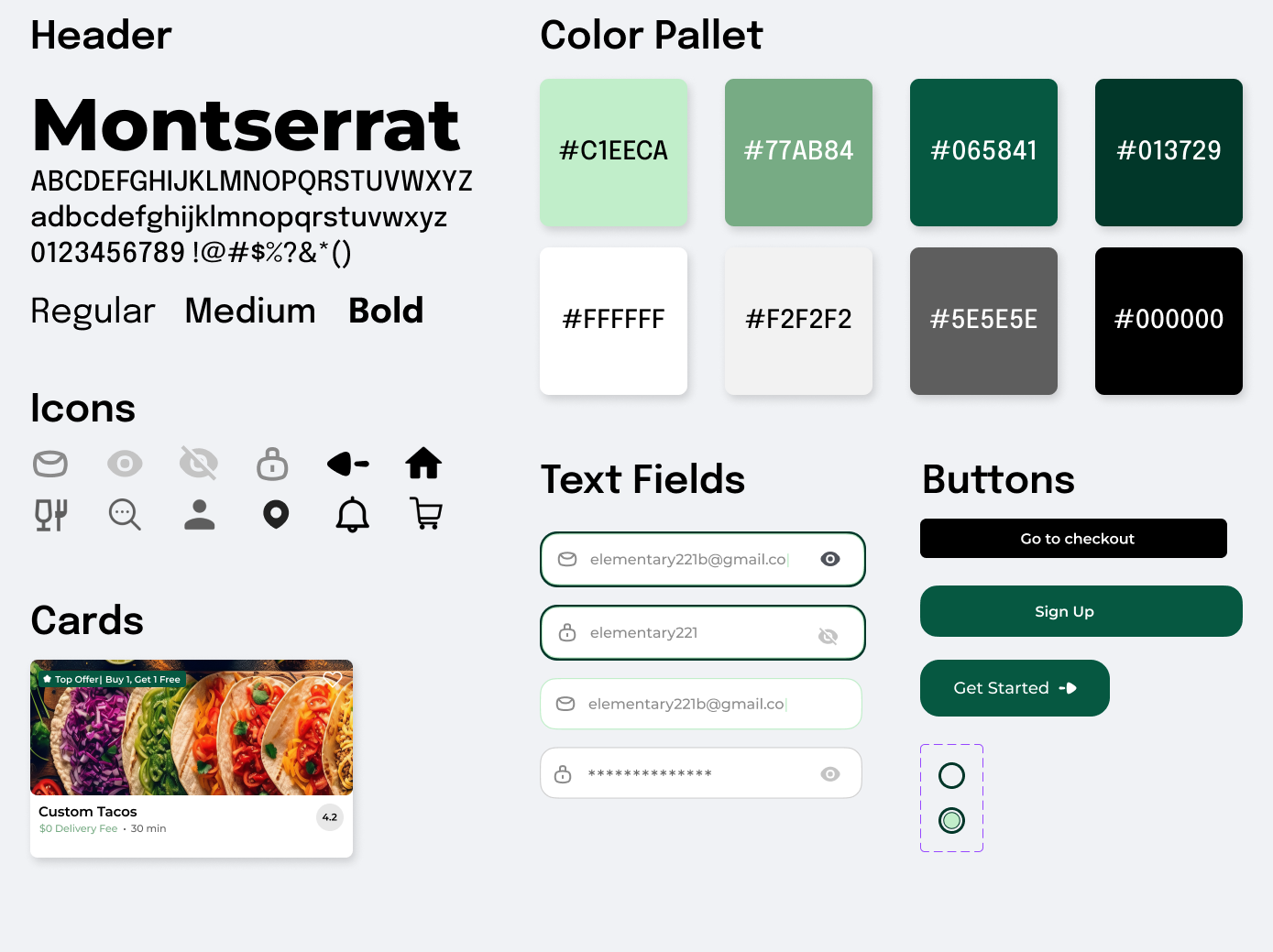Click the shopping cart icon
Screen dimensions: 1273x952
[426, 514]
